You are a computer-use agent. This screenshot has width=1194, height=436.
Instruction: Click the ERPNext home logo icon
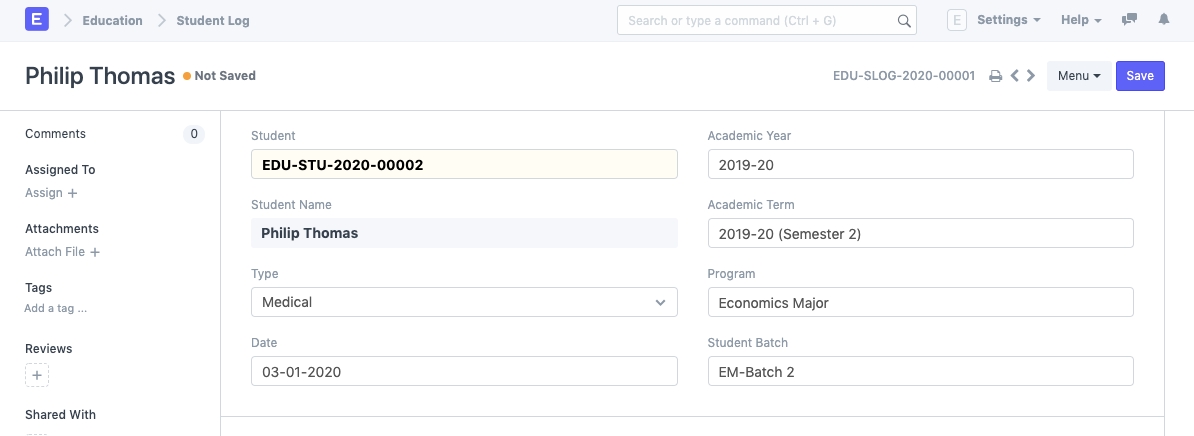[x=36, y=20]
